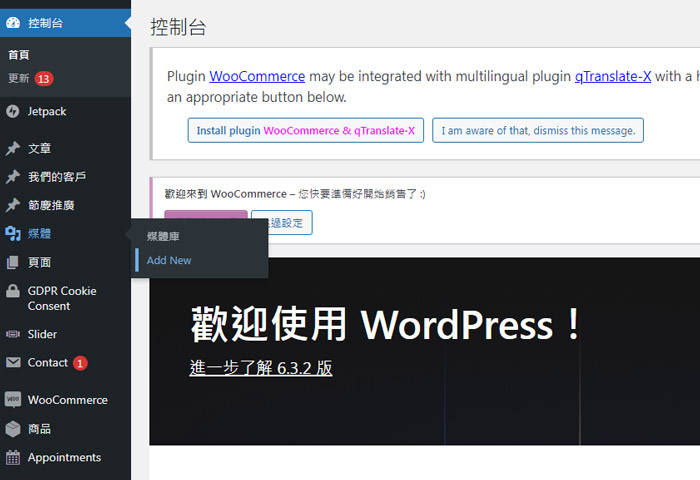Open the 控制台 menu item

[x=65, y=23]
